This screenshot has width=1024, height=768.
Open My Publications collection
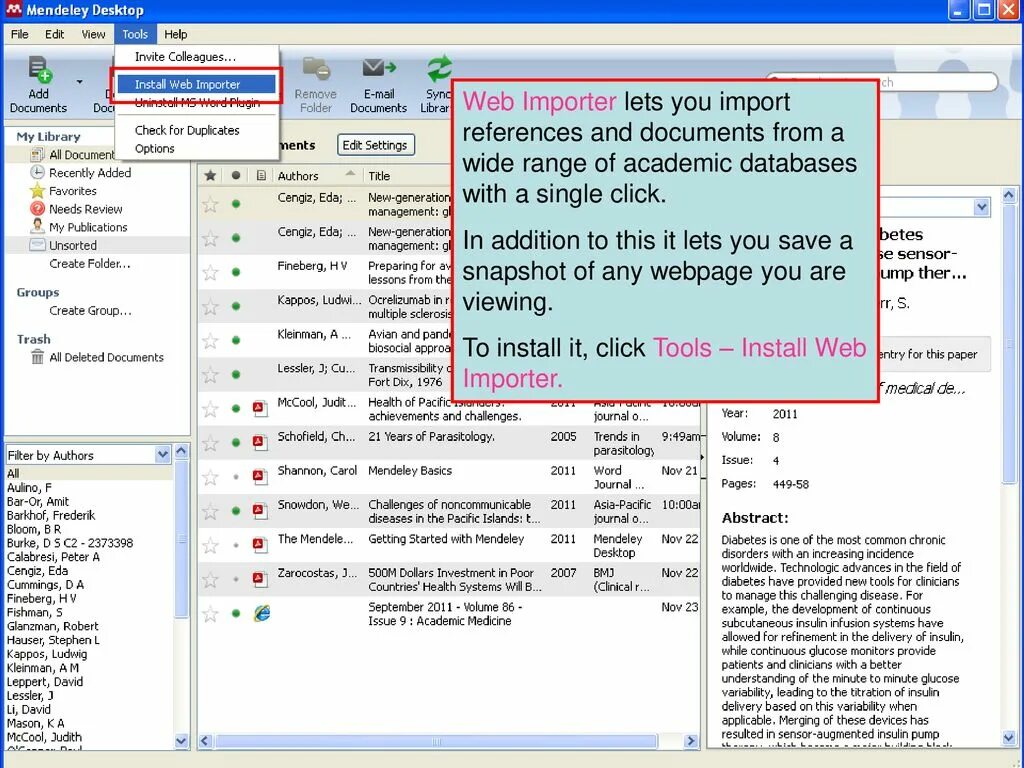[88, 227]
